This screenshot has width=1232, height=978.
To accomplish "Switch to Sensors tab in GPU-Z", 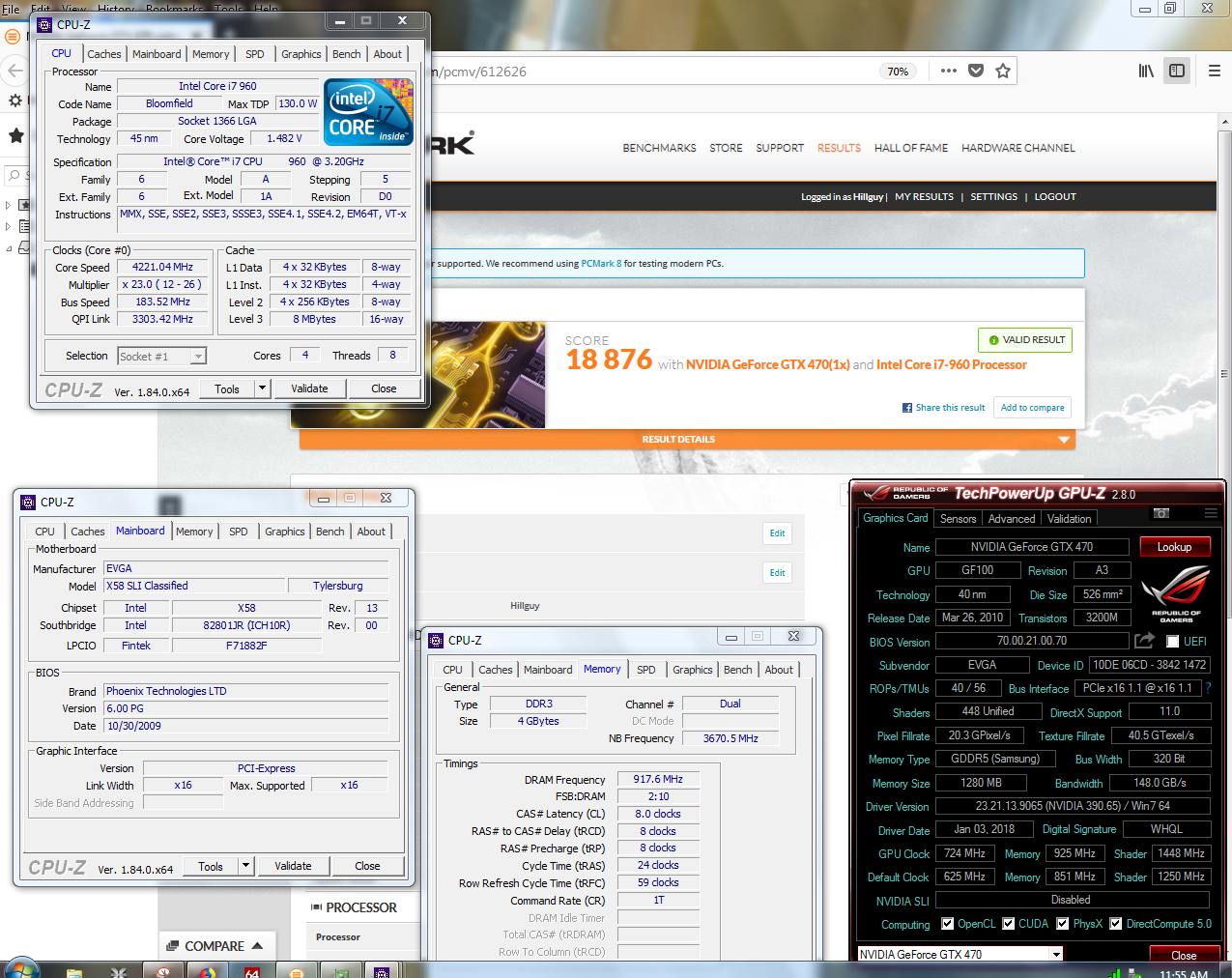I will [959, 519].
